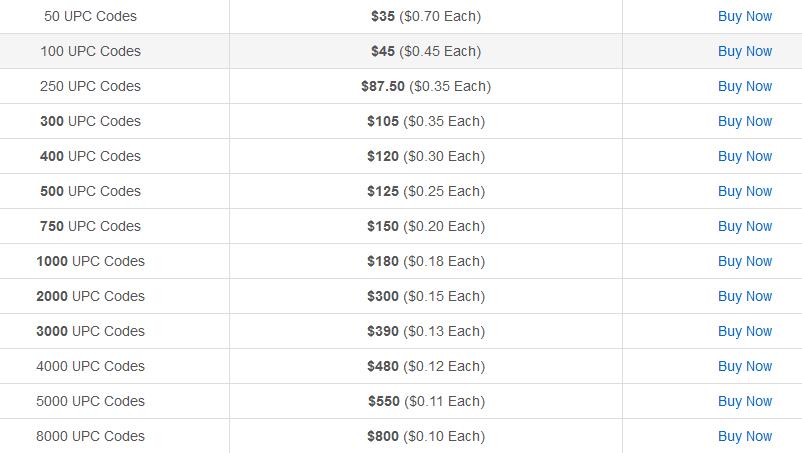The image size is (802, 453).
Task: Select Buy Now for 4000 UPC Codes
Action: pyautogui.click(x=745, y=366)
